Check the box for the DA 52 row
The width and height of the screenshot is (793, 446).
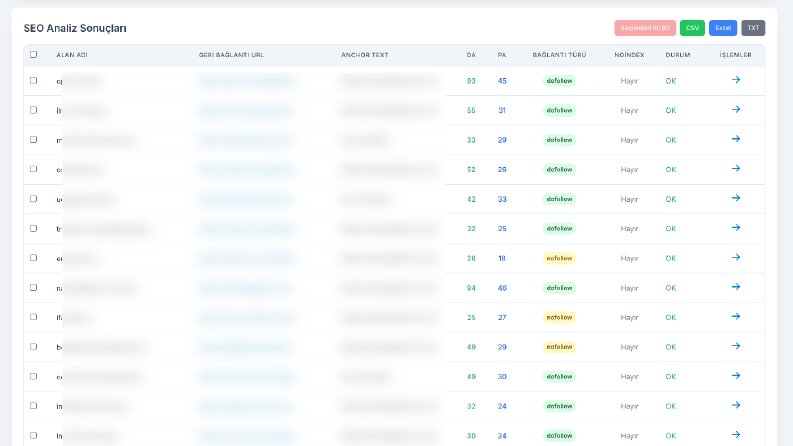coord(33,169)
